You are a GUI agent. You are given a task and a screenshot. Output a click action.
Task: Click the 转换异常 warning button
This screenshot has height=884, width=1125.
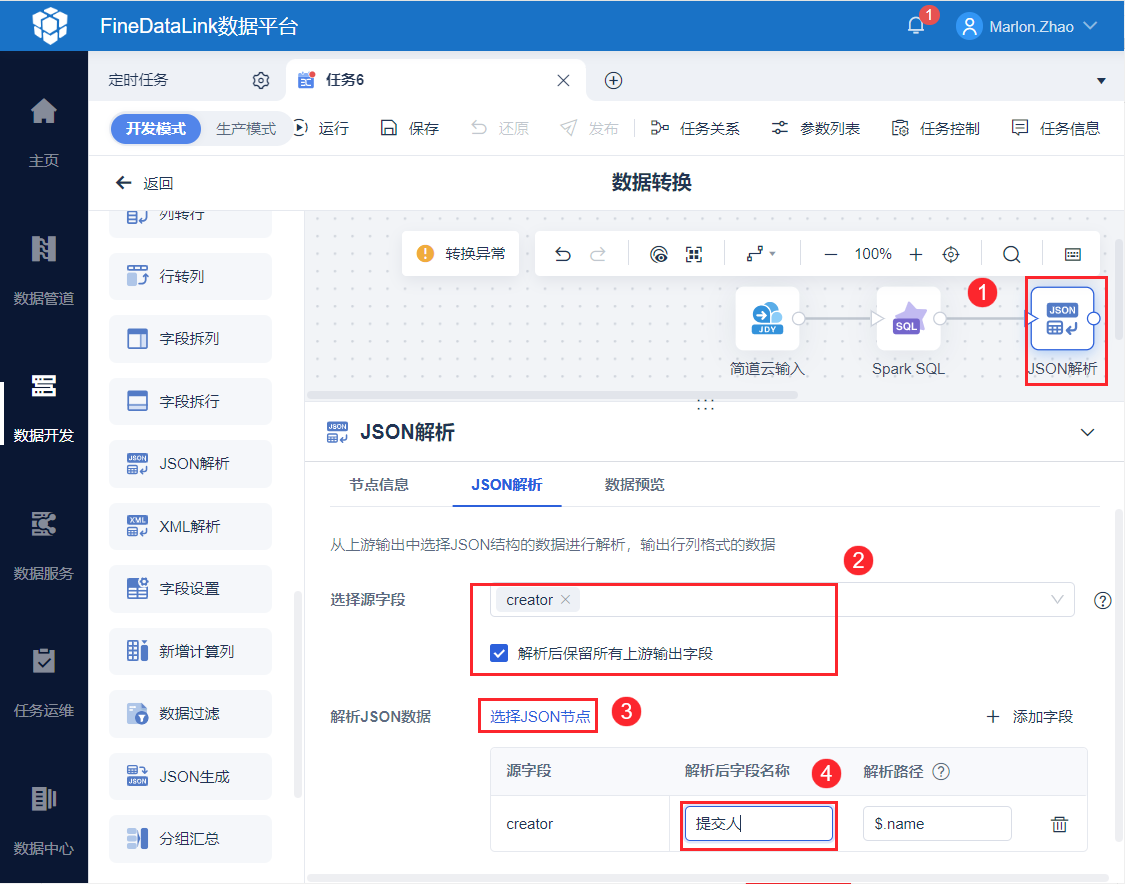pyautogui.click(x=461, y=253)
